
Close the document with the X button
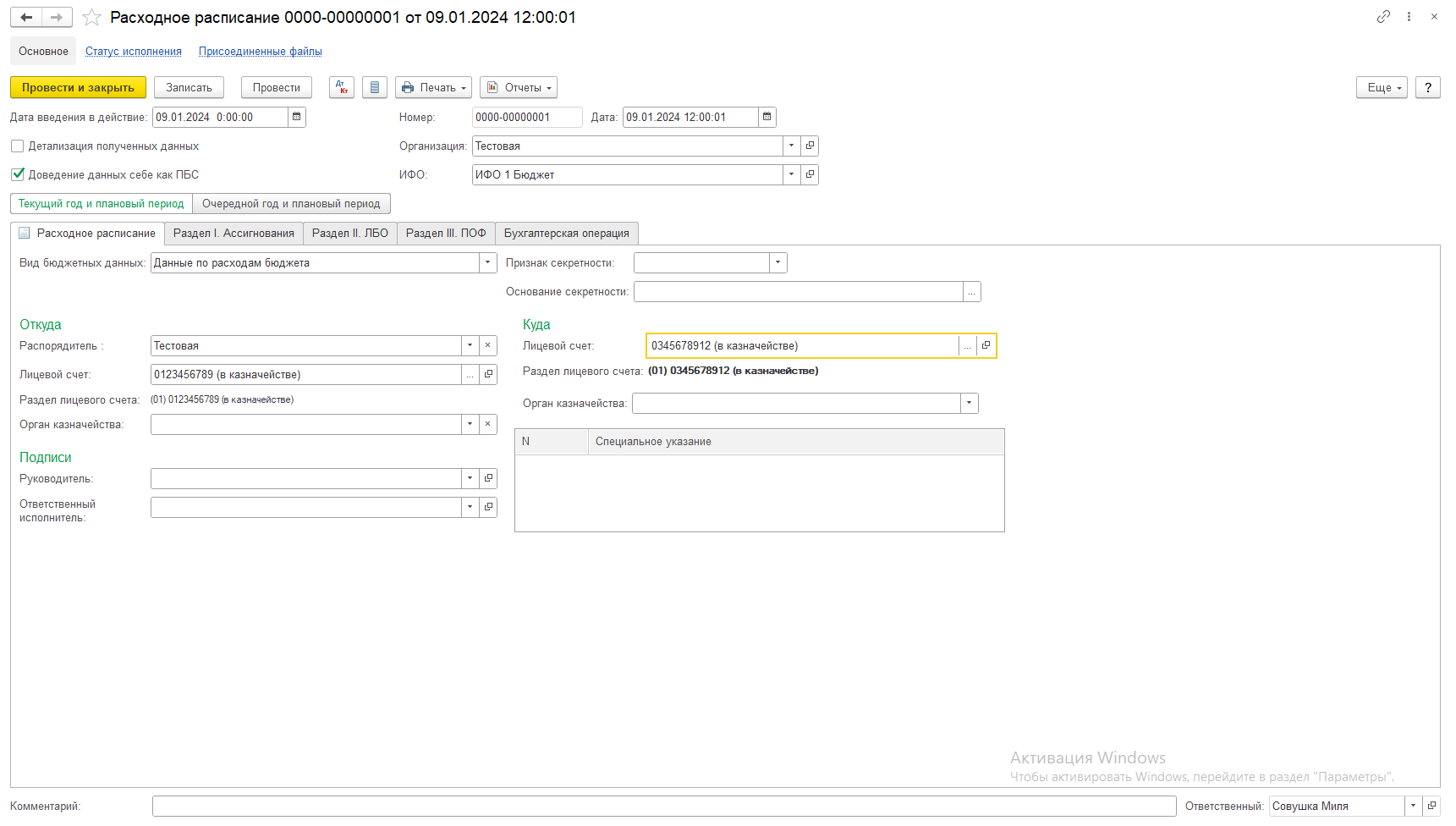[x=1434, y=16]
